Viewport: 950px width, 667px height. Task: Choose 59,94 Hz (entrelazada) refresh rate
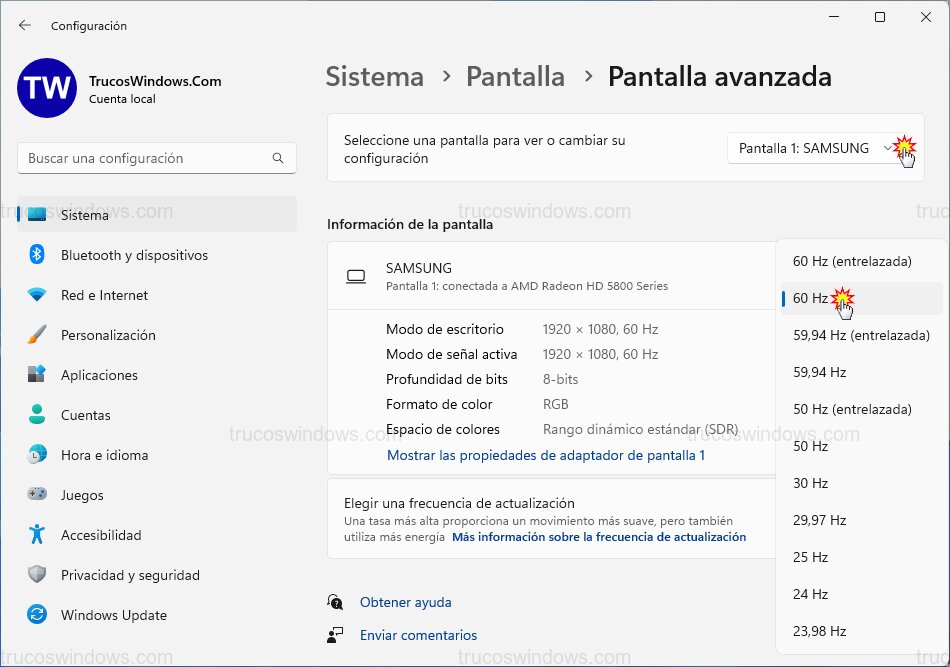click(862, 335)
